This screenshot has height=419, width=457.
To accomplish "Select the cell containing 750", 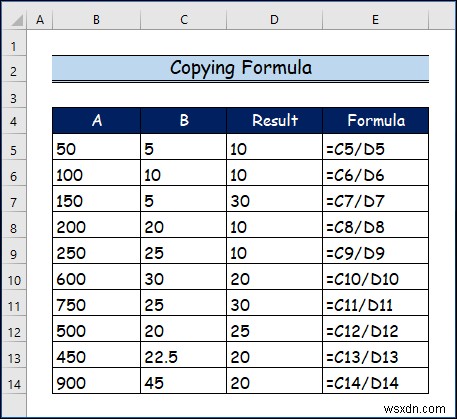I will click(97, 303).
